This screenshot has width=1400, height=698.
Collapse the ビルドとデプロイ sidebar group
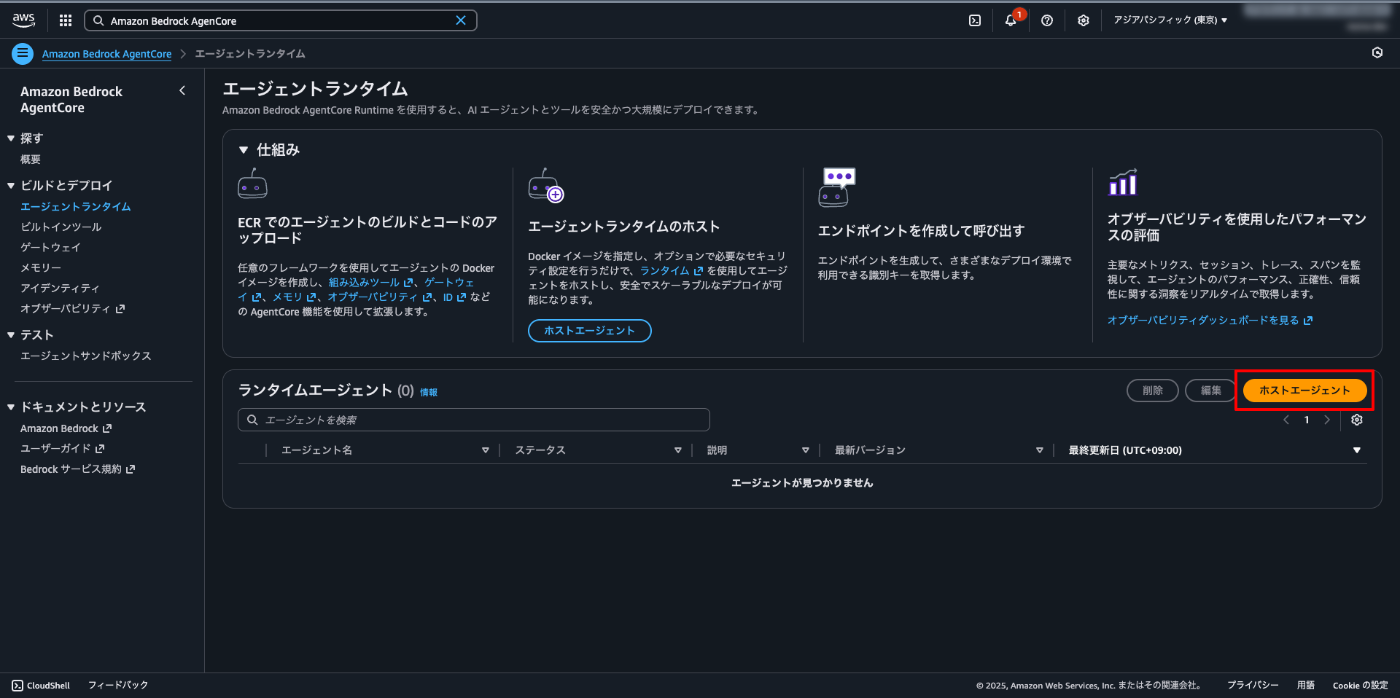click(11, 186)
